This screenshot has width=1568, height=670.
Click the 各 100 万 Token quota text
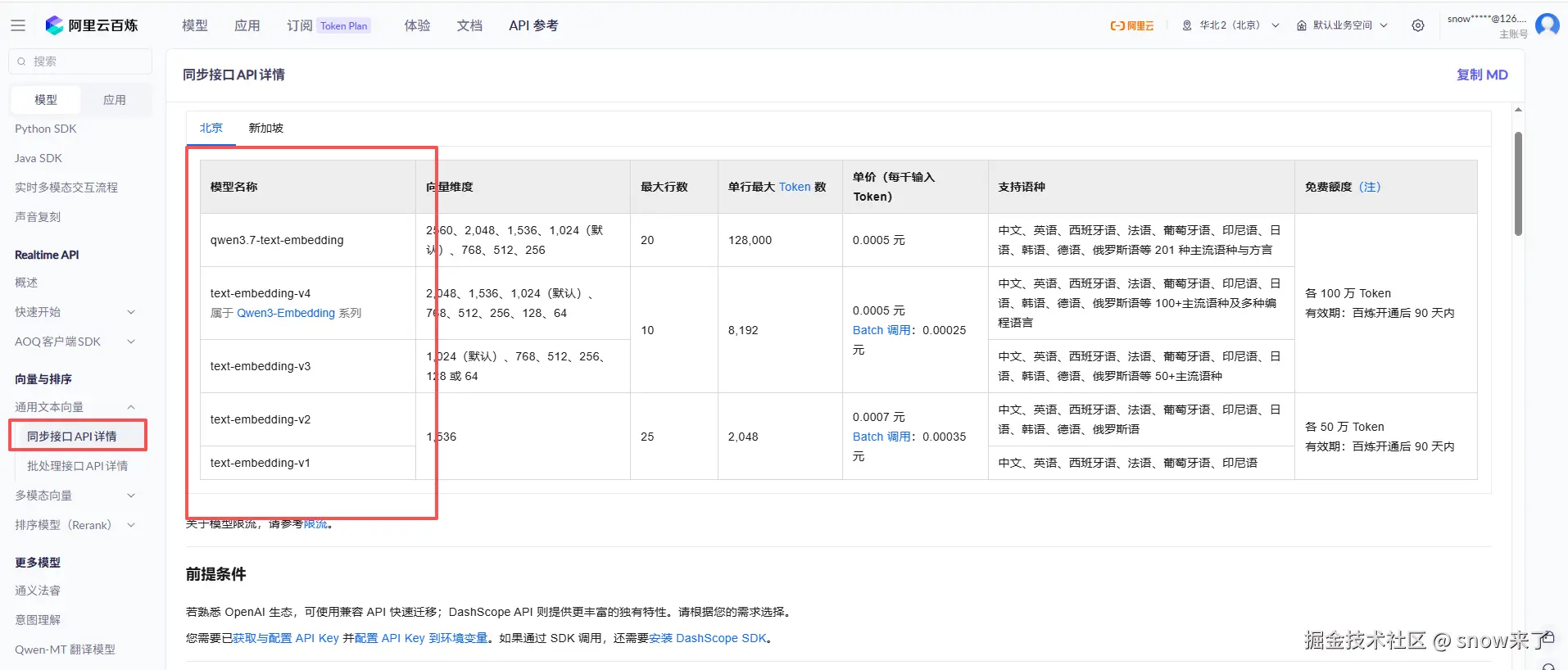(1348, 293)
